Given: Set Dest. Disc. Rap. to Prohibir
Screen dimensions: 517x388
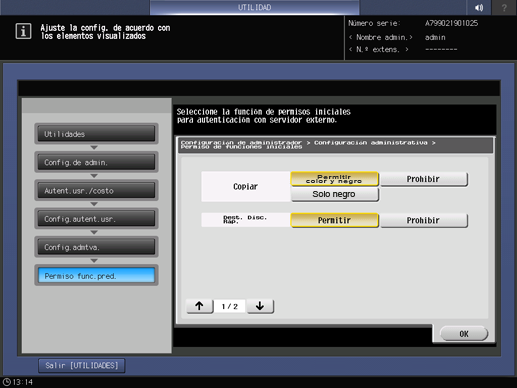Looking at the screenshot, I should (424, 220).
